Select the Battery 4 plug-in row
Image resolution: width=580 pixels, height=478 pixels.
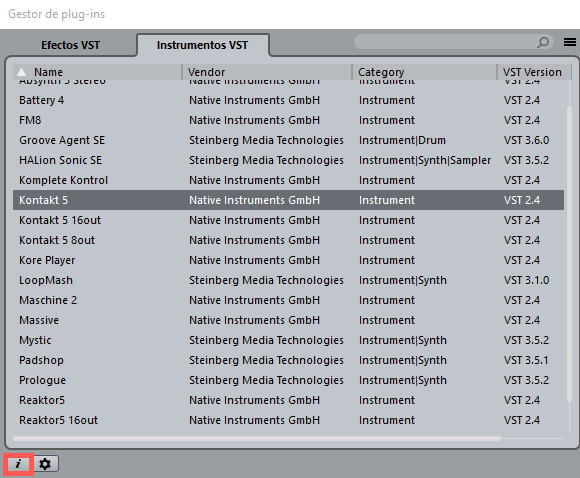point(289,100)
